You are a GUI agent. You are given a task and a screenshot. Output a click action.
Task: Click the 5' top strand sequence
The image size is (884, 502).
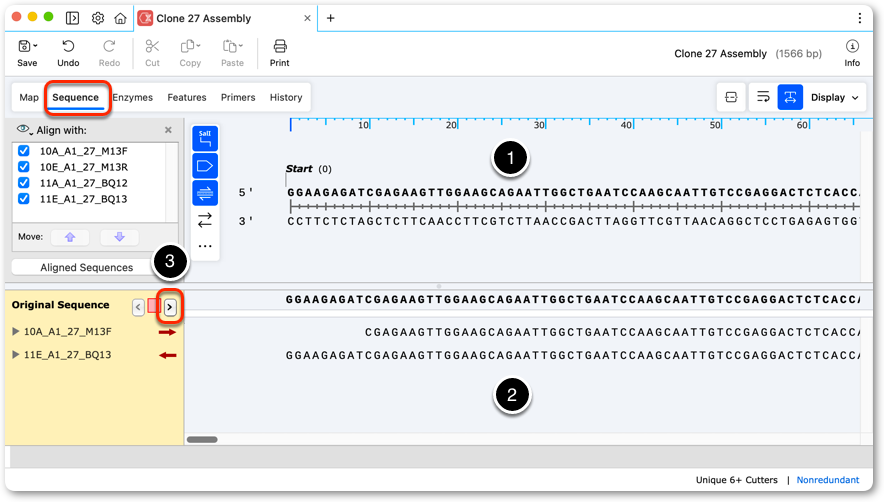click(572, 192)
